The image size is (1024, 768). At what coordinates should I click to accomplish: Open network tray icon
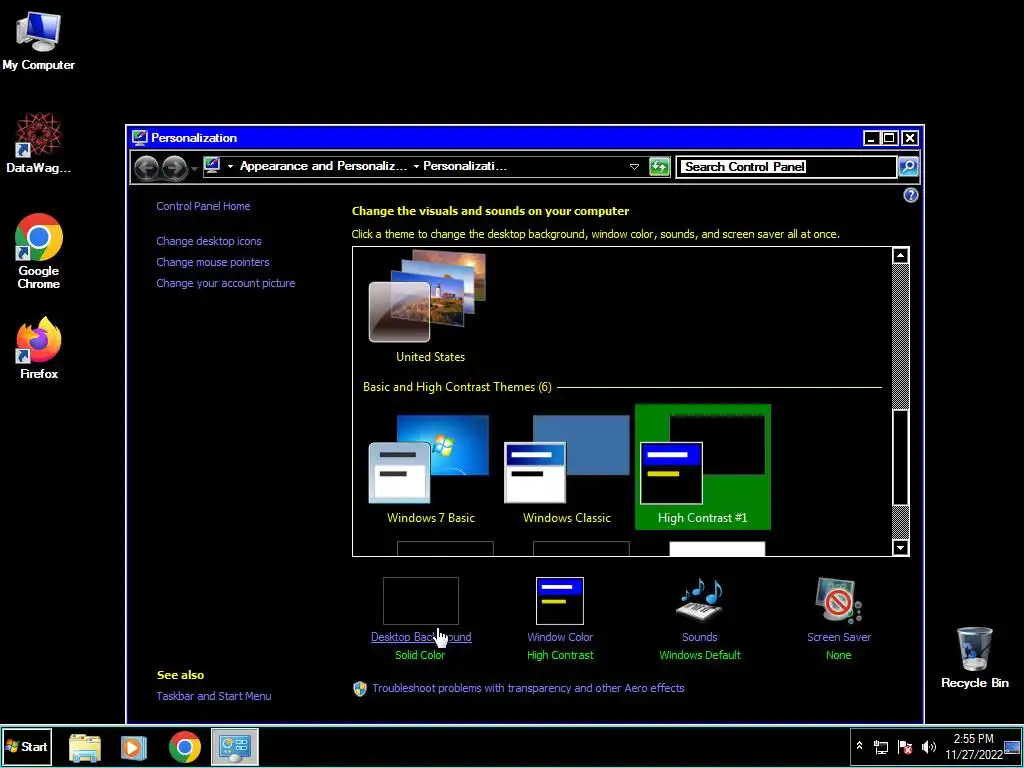(x=881, y=747)
